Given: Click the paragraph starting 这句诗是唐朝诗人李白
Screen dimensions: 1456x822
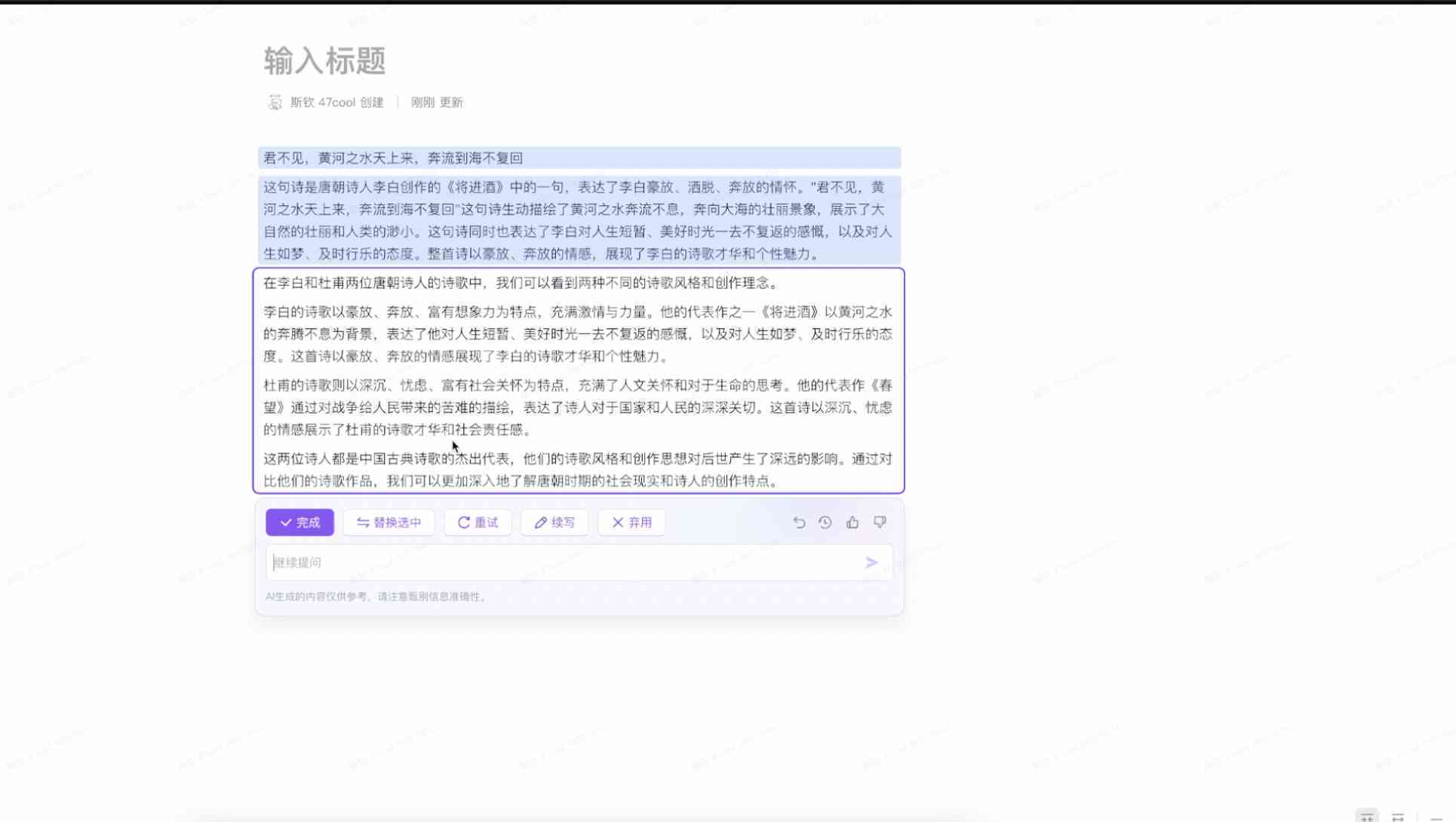Looking at the screenshot, I should click(x=578, y=220).
